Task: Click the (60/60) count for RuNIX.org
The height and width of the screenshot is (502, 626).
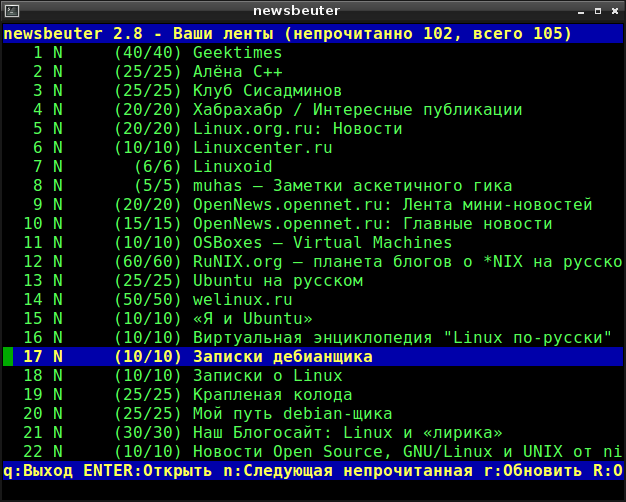Action: pyautogui.click(x=148, y=262)
